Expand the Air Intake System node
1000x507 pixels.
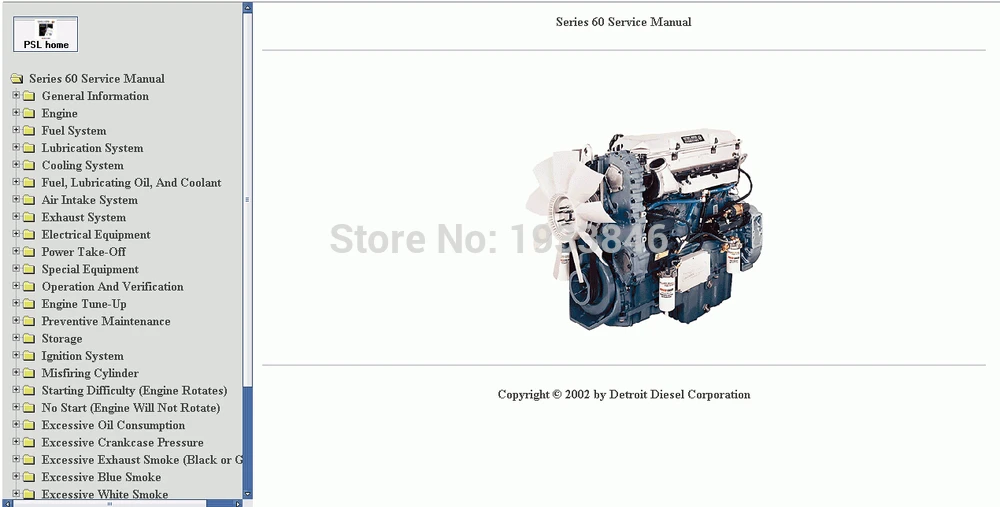[16, 199]
